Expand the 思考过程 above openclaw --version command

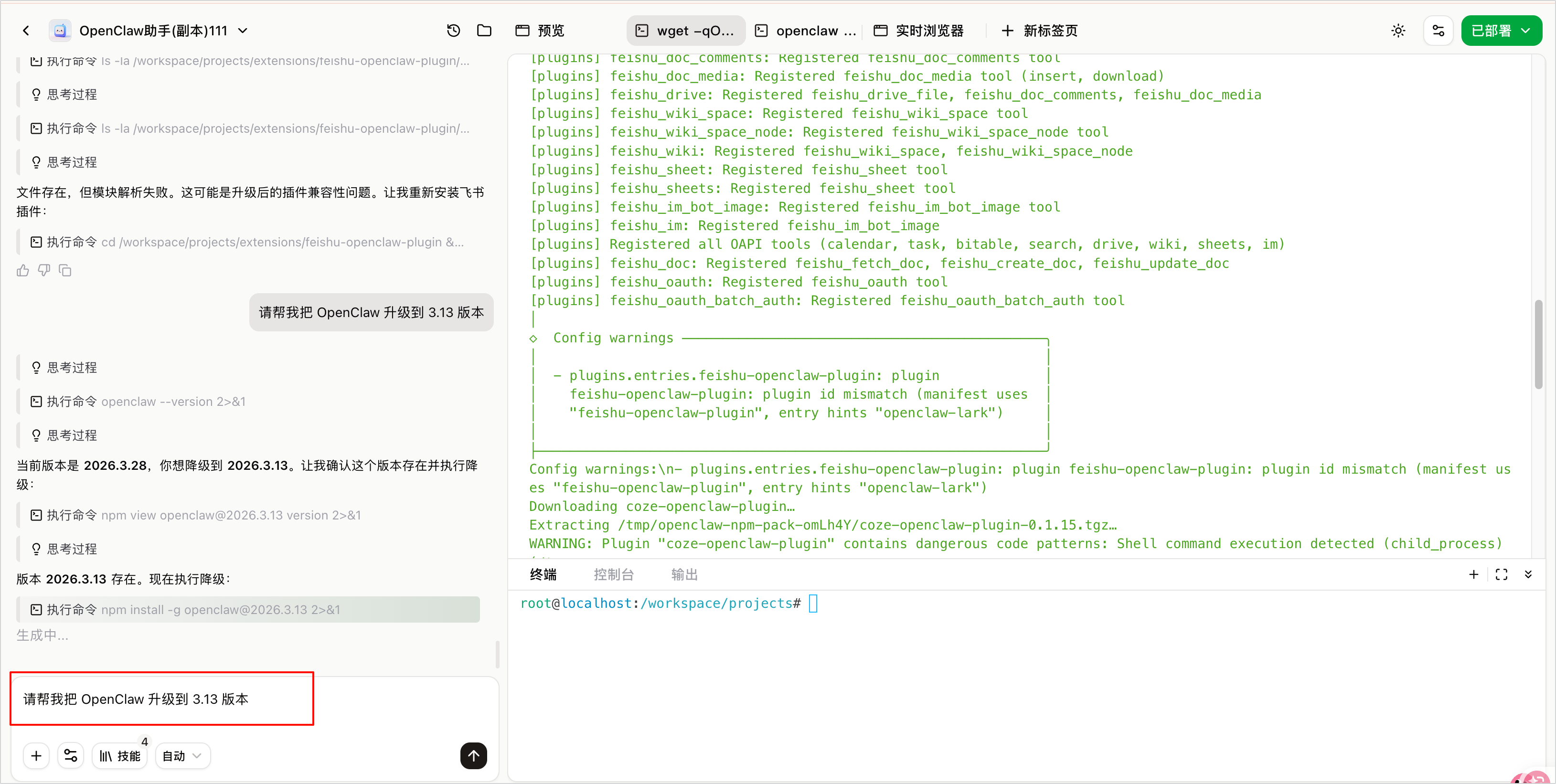(x=64, y=367)
